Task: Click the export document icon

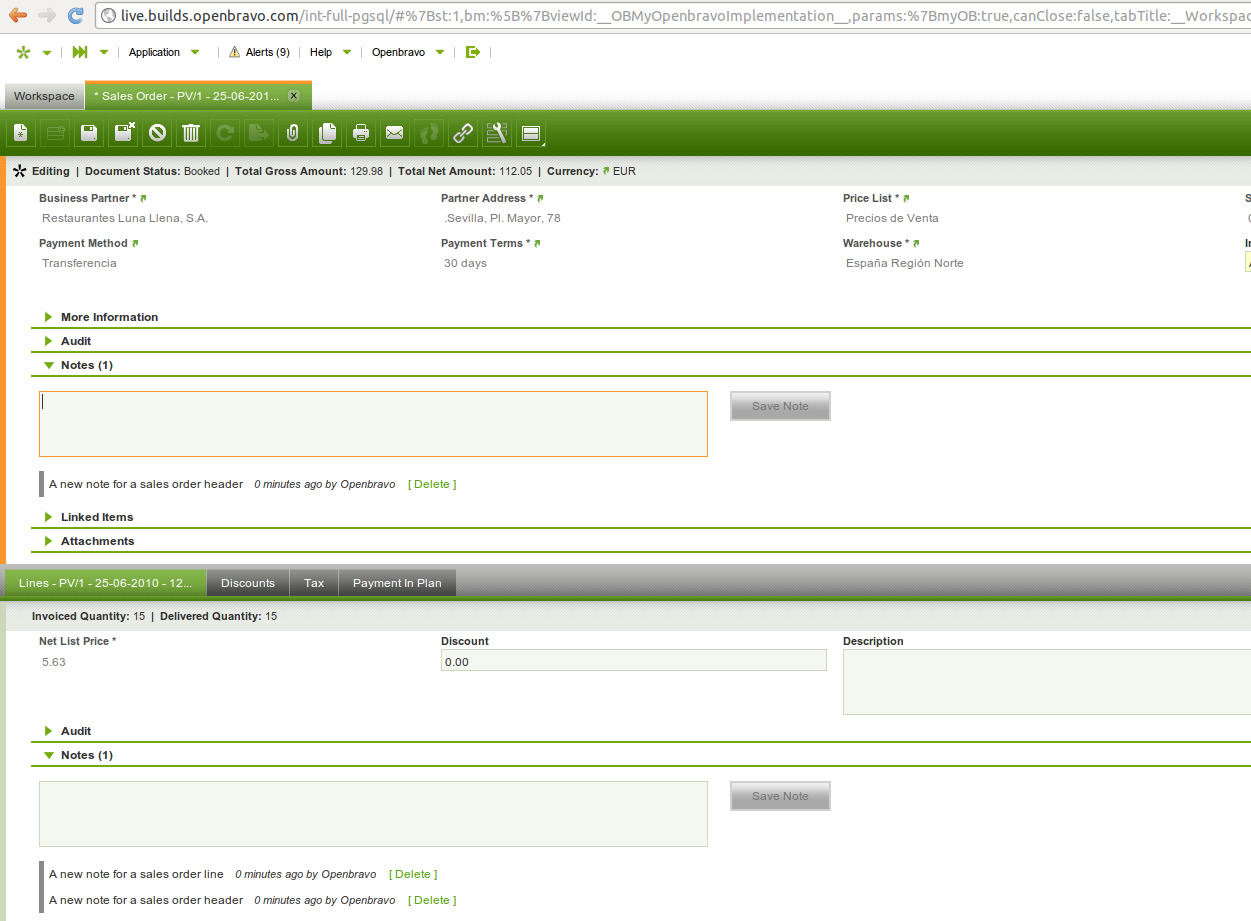Action: coord(259,132)
